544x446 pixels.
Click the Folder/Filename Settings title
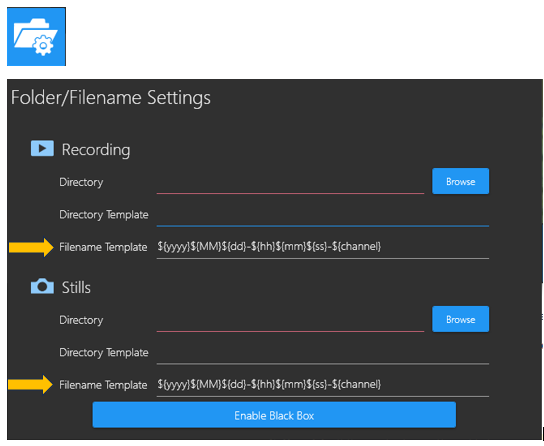coord(111,97)
